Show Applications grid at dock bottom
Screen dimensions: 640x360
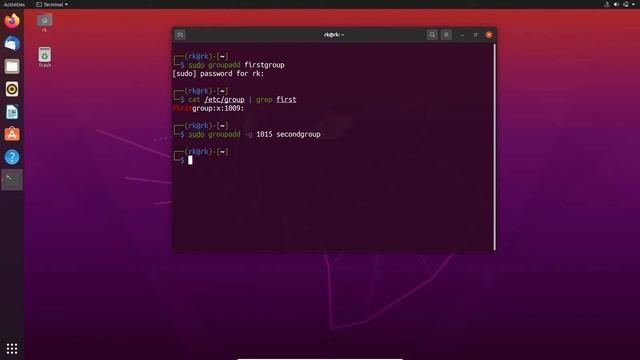[12, 348]
